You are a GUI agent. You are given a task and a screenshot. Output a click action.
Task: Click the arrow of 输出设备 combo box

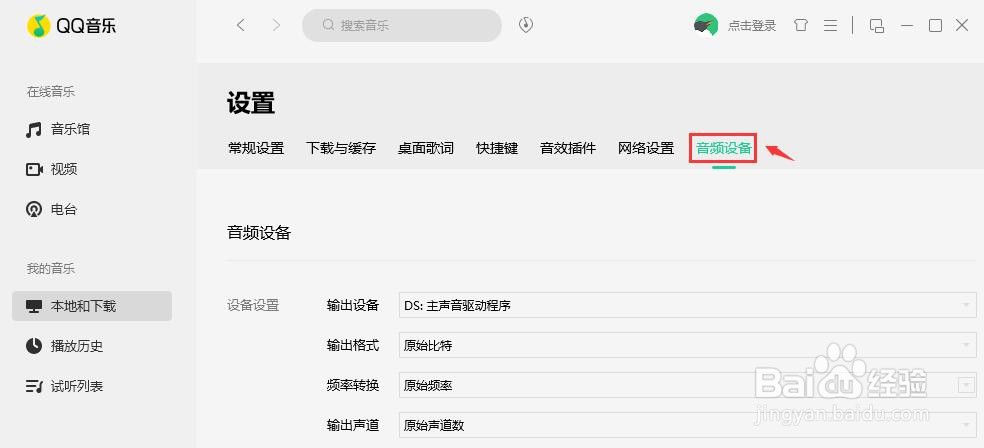point(966,306)
